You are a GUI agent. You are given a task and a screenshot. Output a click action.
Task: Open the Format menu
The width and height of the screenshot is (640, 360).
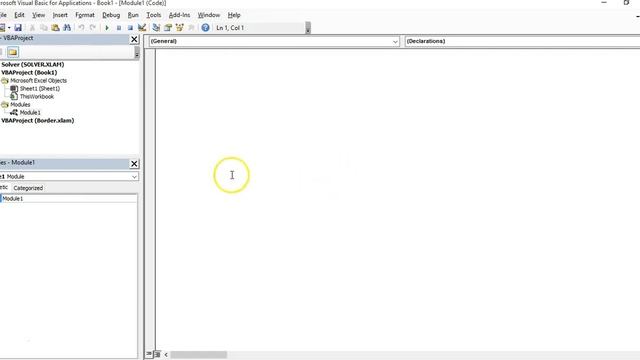tap(85, 15)
